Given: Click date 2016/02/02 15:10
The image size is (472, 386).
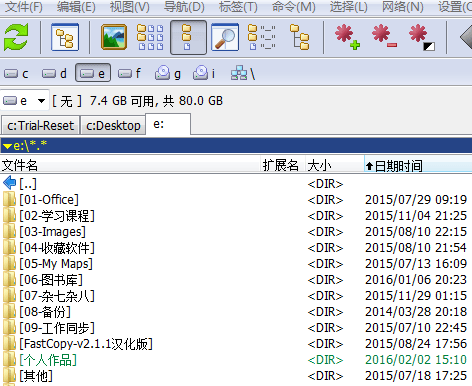Looking at the screenshot, I should coord(416,360).
